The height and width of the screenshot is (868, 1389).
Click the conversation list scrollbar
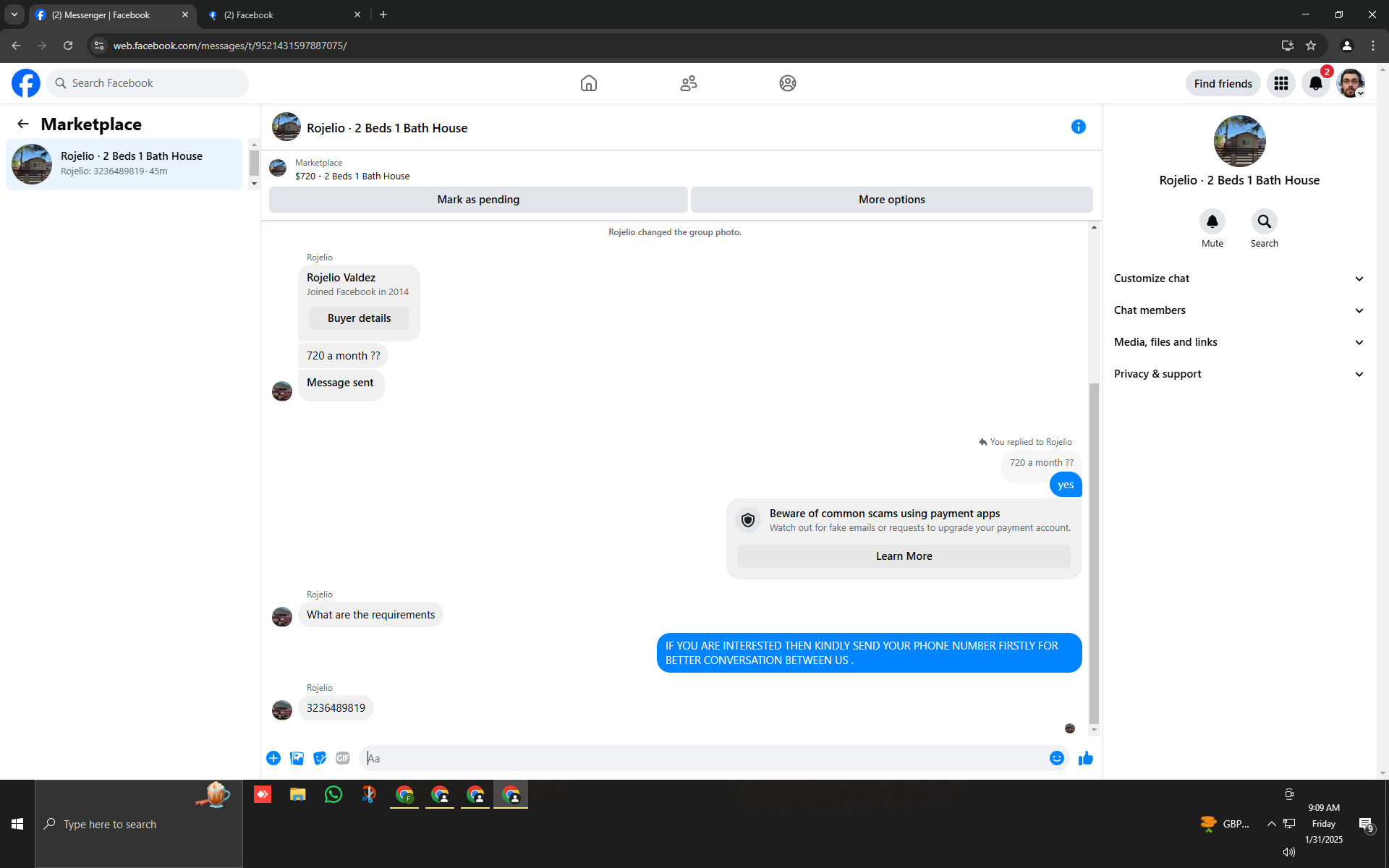pyautogui.click(x=254, y=162)
